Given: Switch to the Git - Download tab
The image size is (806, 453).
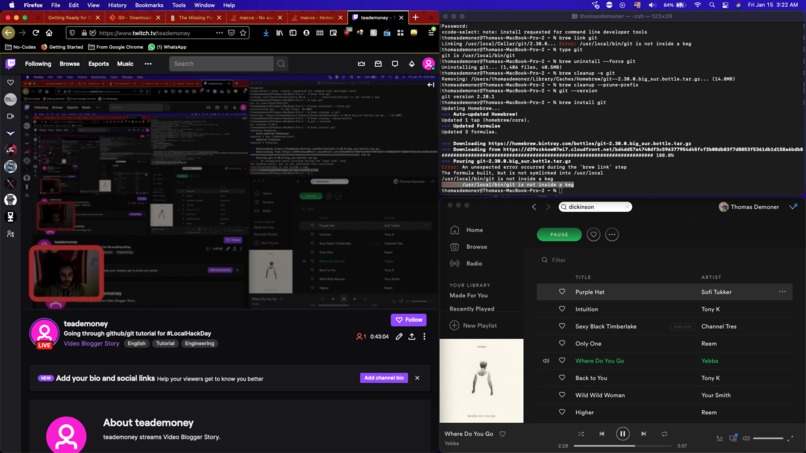Looking at the screenshot, I should (x=134, y=17).
